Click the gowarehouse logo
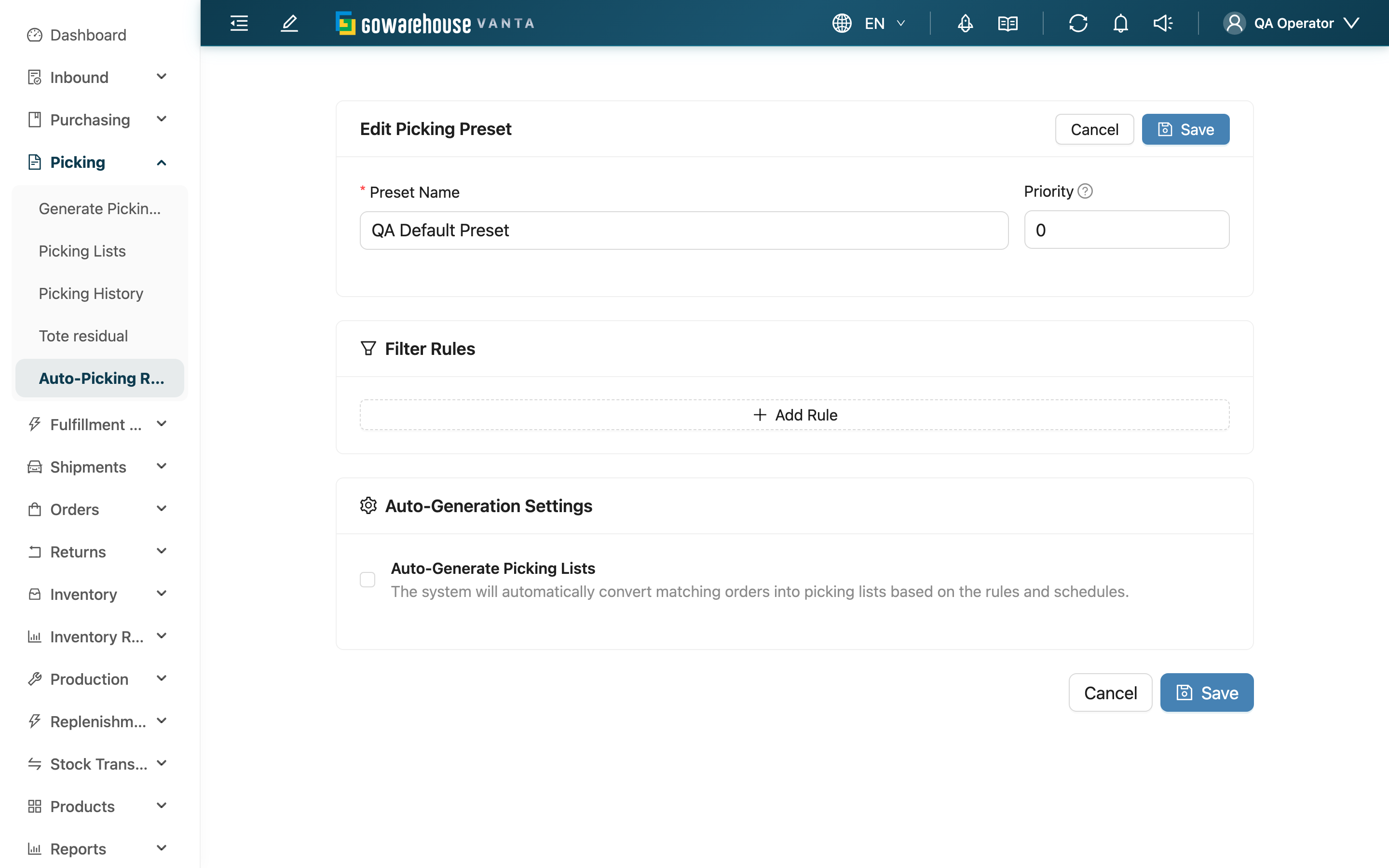The width and height of the screenshot is (1389, 868). point(435,24)
